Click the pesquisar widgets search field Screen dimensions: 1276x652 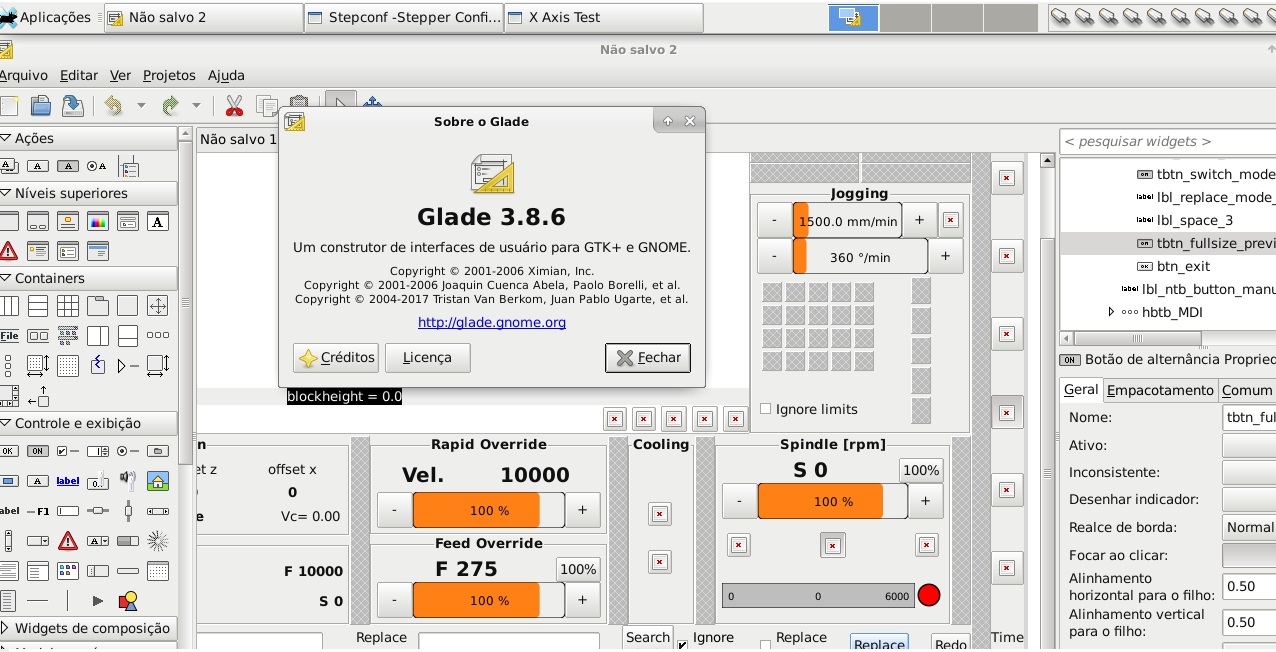pyautogui.click(x=1167, y=142)
